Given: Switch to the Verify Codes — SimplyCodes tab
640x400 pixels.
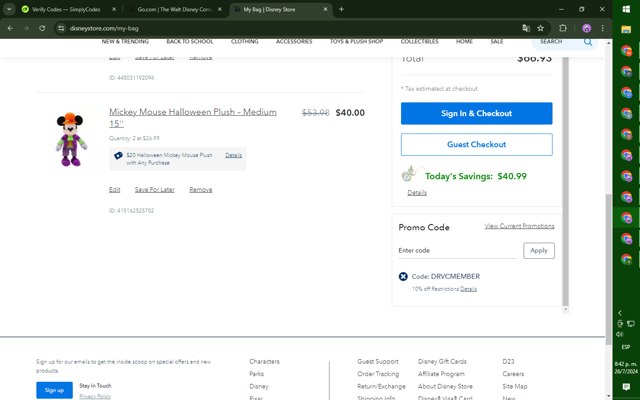Looking at the screenshot, I should [65, 9].
